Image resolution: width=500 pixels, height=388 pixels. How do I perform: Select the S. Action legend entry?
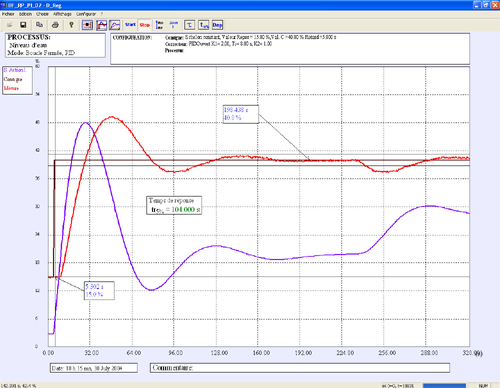click(x=14, y=70)
